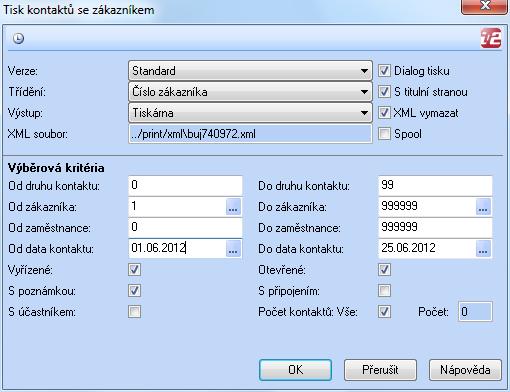Expand the Třídění dropdown Číslo zákazníka

tap(250, 92)
